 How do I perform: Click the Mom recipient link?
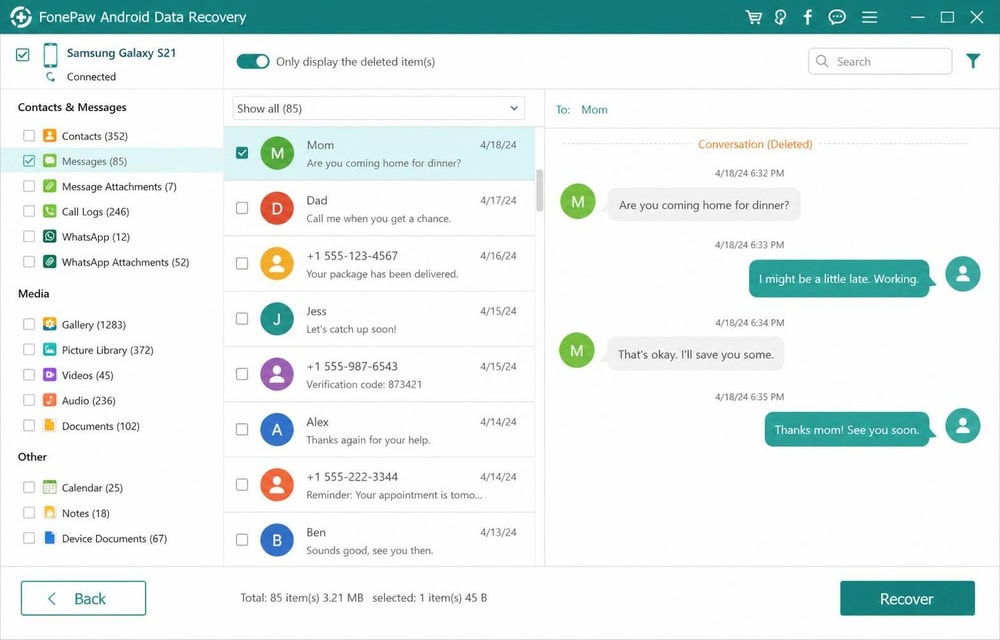(x=594, y=110)
